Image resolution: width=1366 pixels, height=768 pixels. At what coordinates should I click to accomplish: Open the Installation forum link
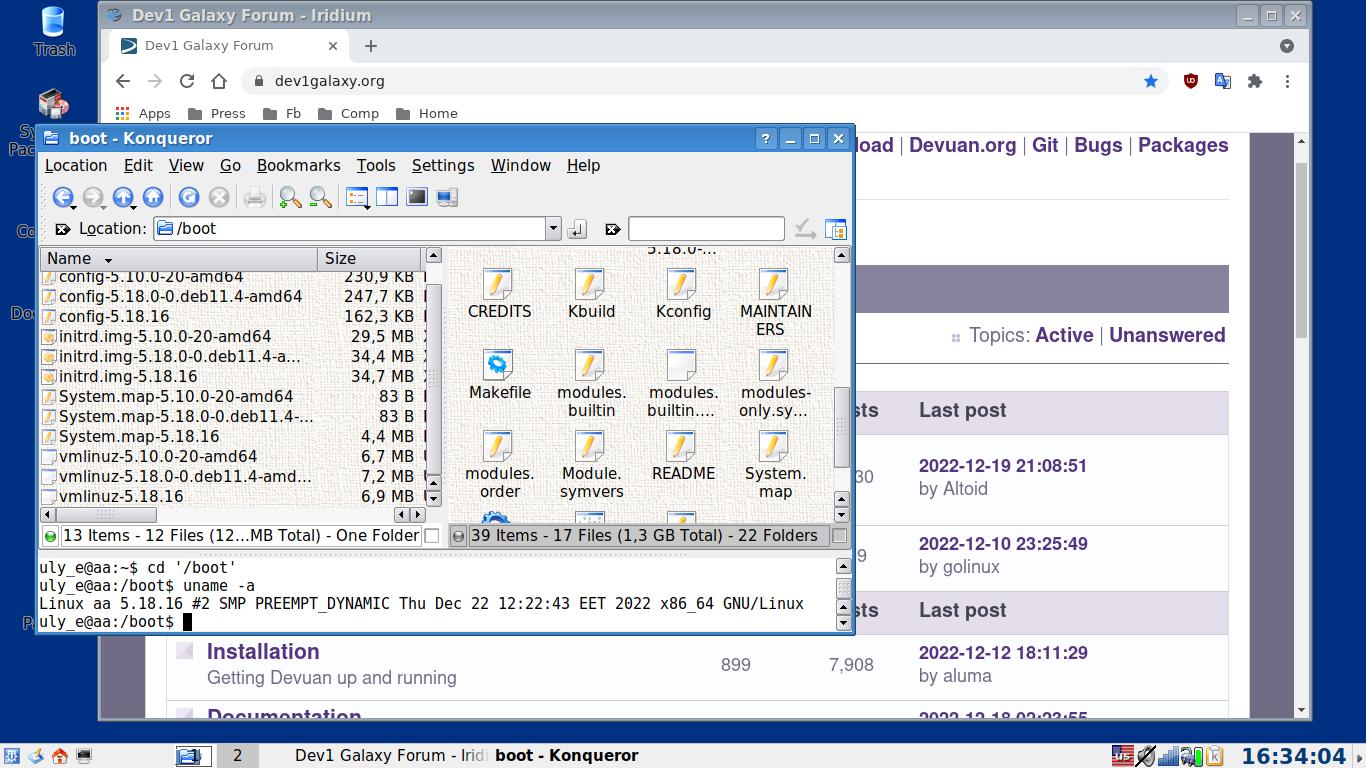[x=263, y=651]
